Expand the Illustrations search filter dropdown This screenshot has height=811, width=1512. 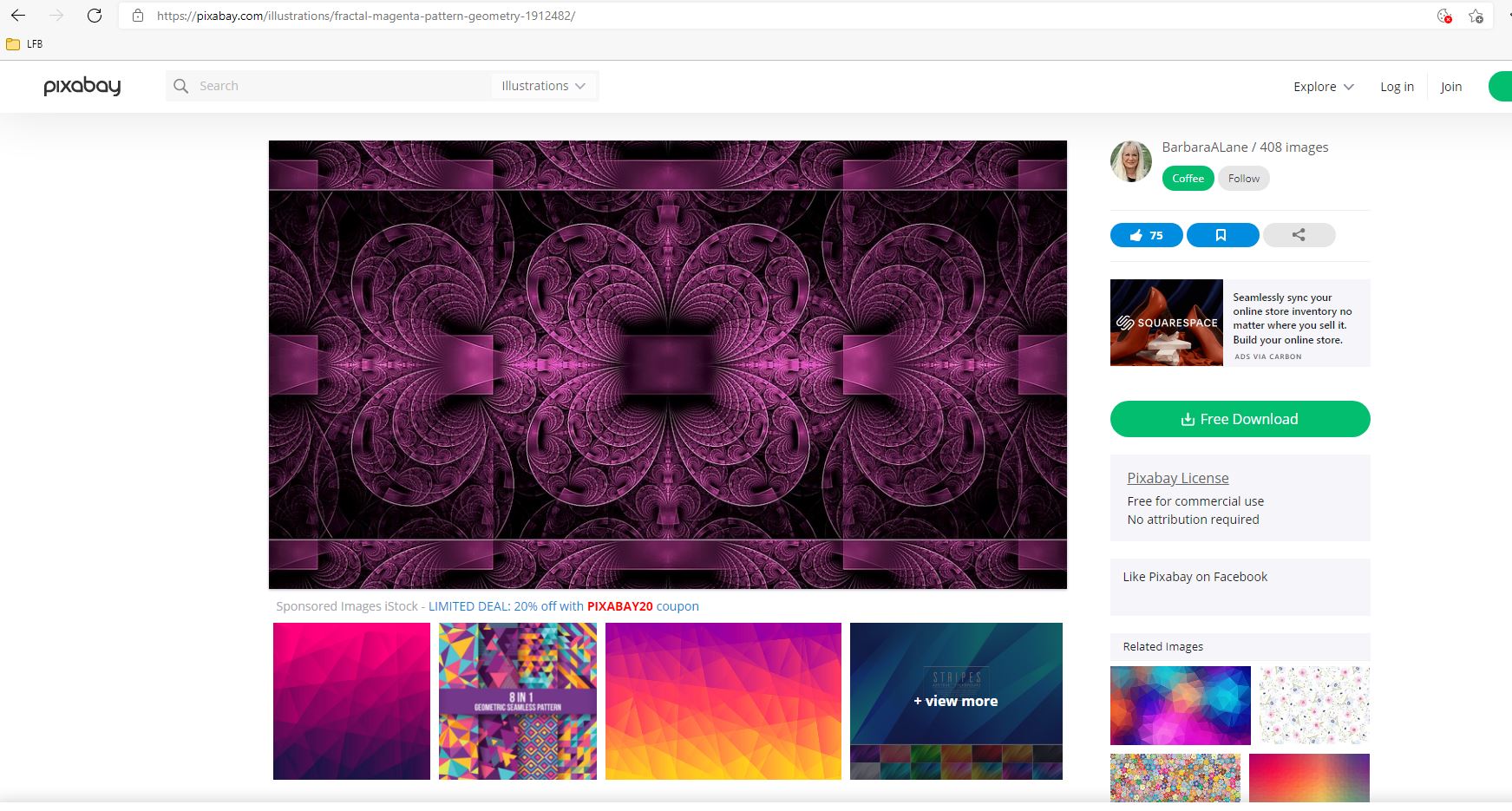[543, 86]
